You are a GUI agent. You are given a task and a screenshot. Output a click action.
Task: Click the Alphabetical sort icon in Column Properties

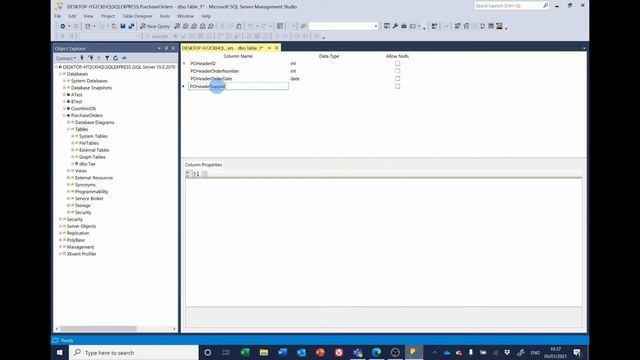point(196,174)
